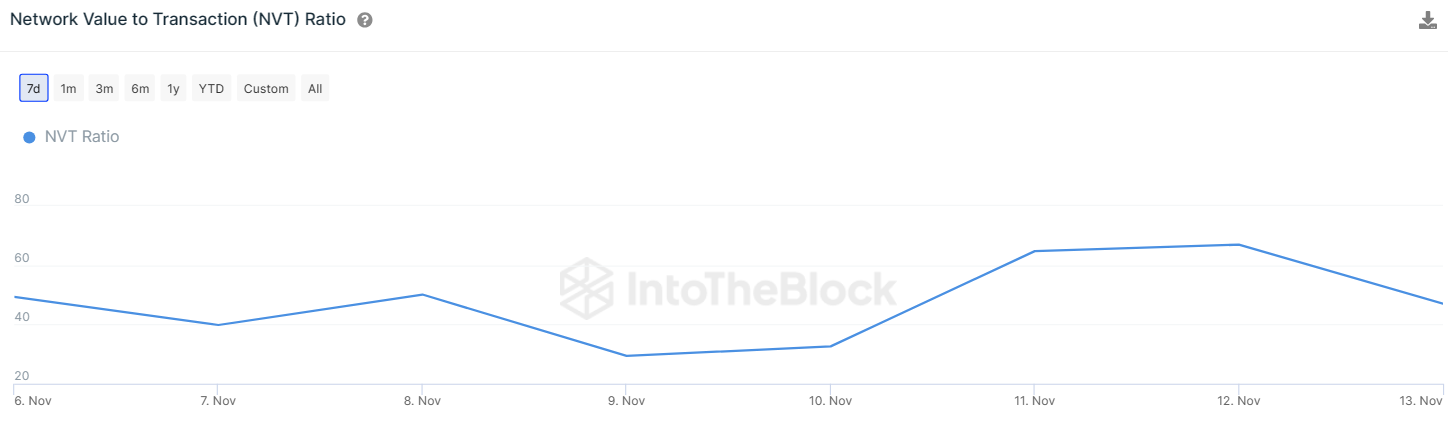The height and width of the screenshot is (432, 1448).
Task: Click the 10. Nov axis label
Action: (x=830, y=401)
